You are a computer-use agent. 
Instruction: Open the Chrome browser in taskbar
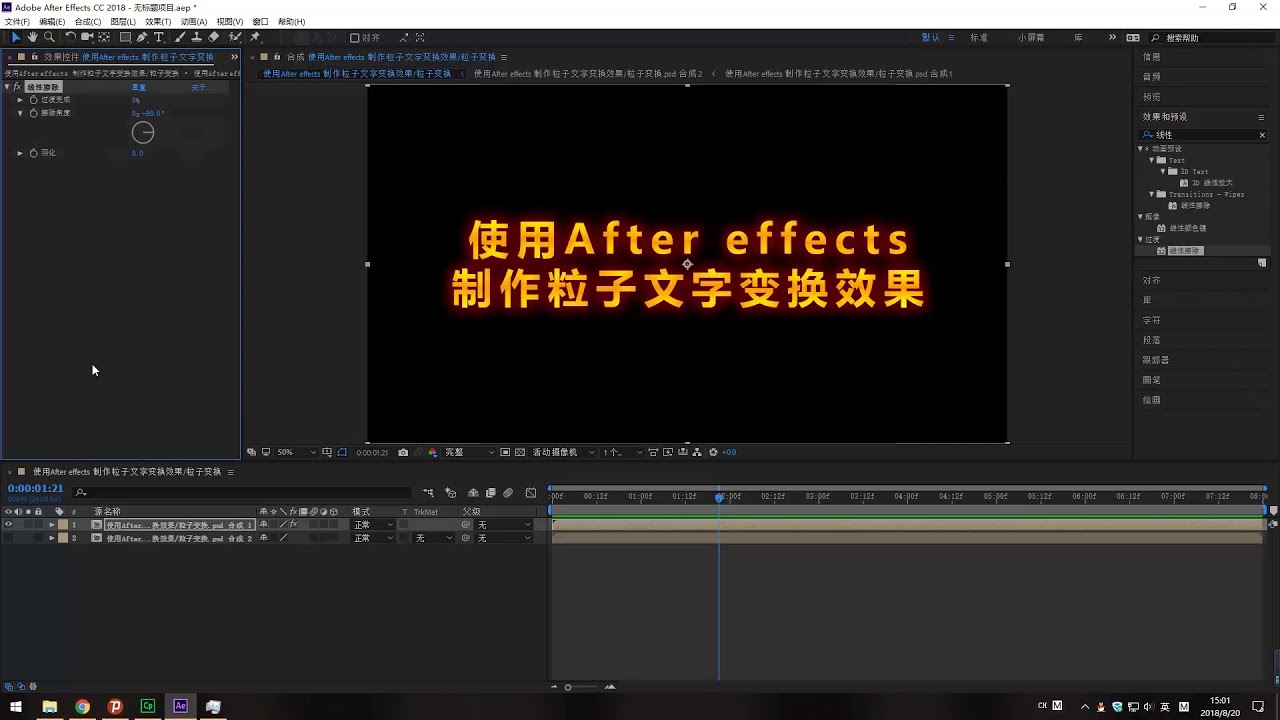(x=82, y=706)
